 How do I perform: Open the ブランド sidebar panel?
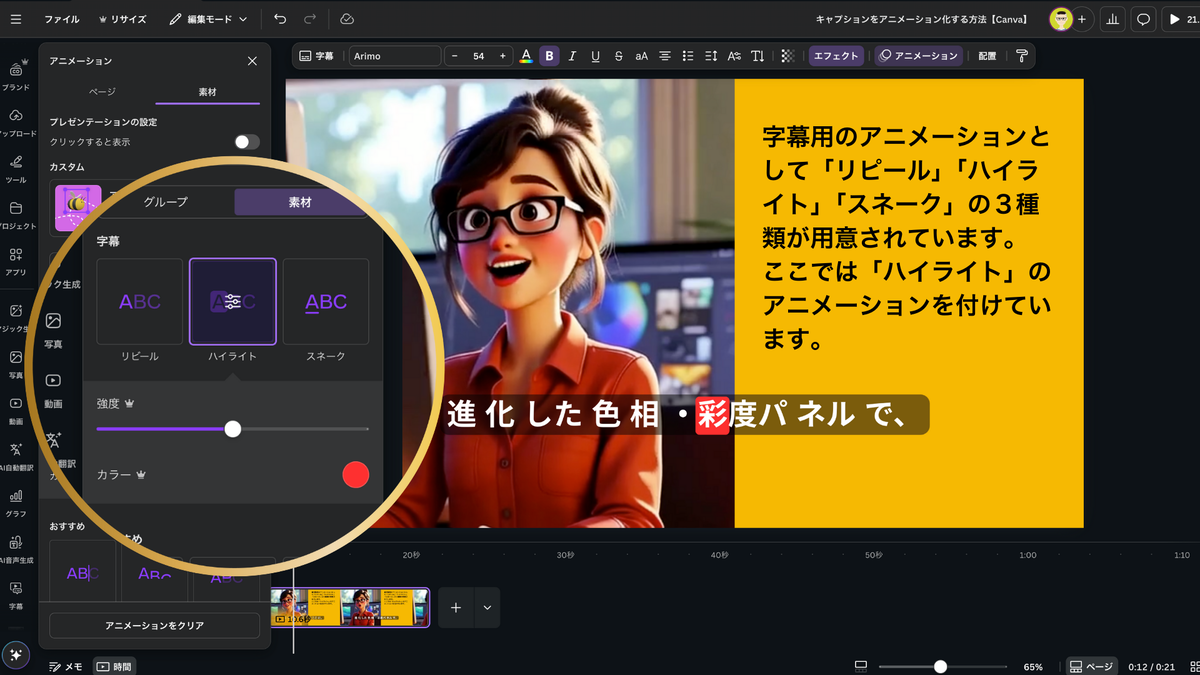tap(16, 75)
